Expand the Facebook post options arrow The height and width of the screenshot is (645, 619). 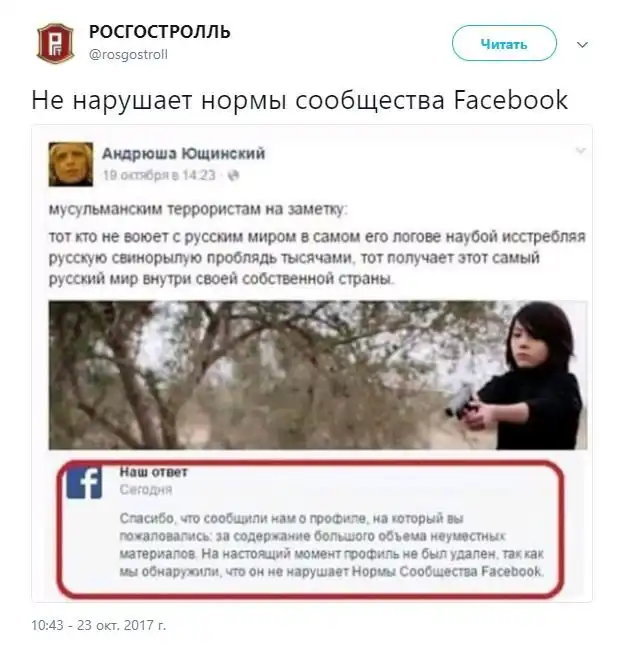(x=580, y=151)
